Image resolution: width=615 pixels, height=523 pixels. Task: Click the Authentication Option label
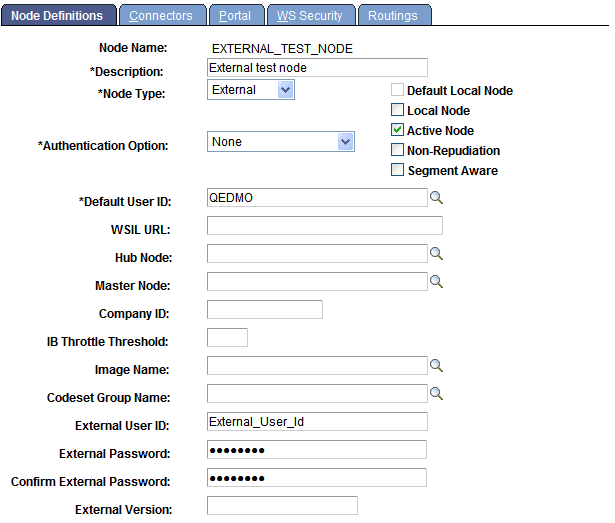pos(103,146)
